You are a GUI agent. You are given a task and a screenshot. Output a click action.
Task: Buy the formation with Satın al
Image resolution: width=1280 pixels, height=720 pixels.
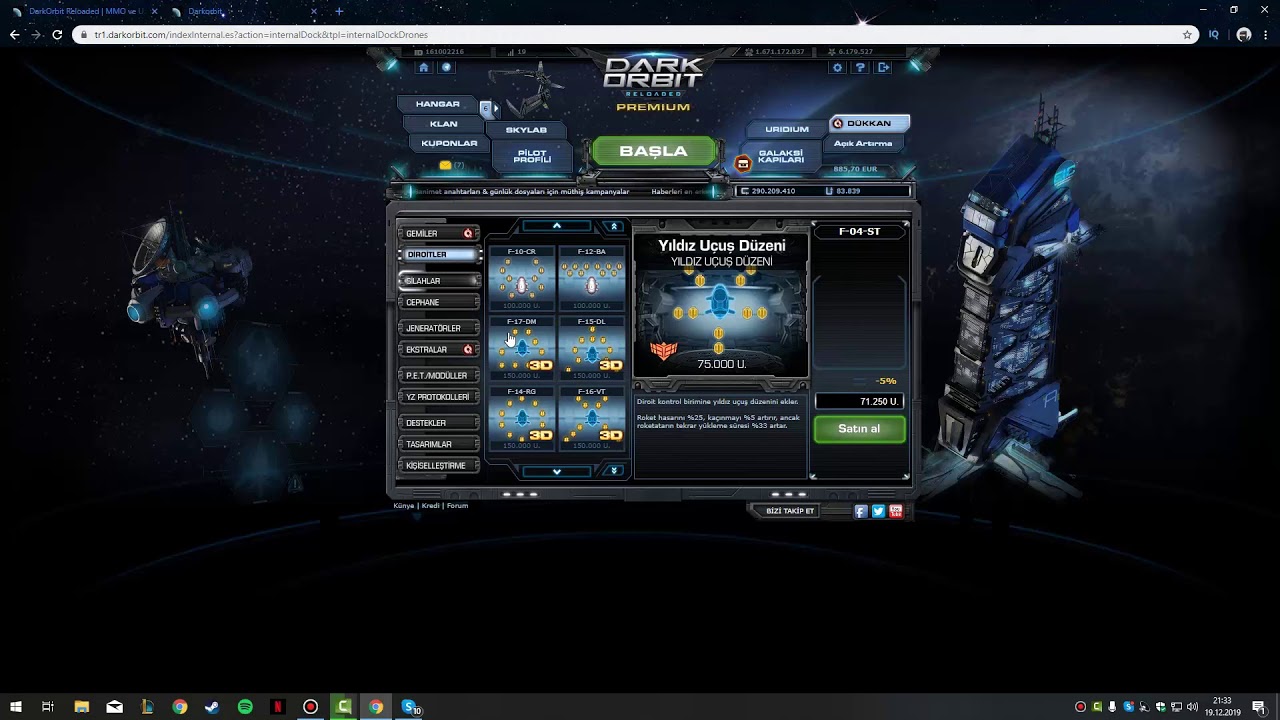coord(859,429)
